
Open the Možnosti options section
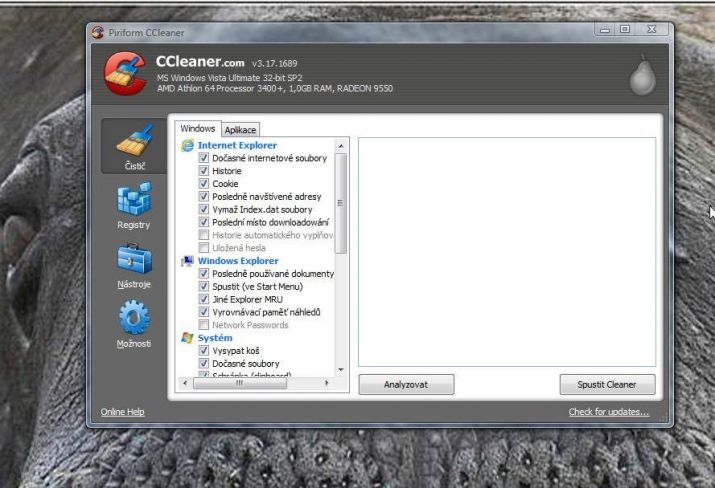tap(134, 324)
